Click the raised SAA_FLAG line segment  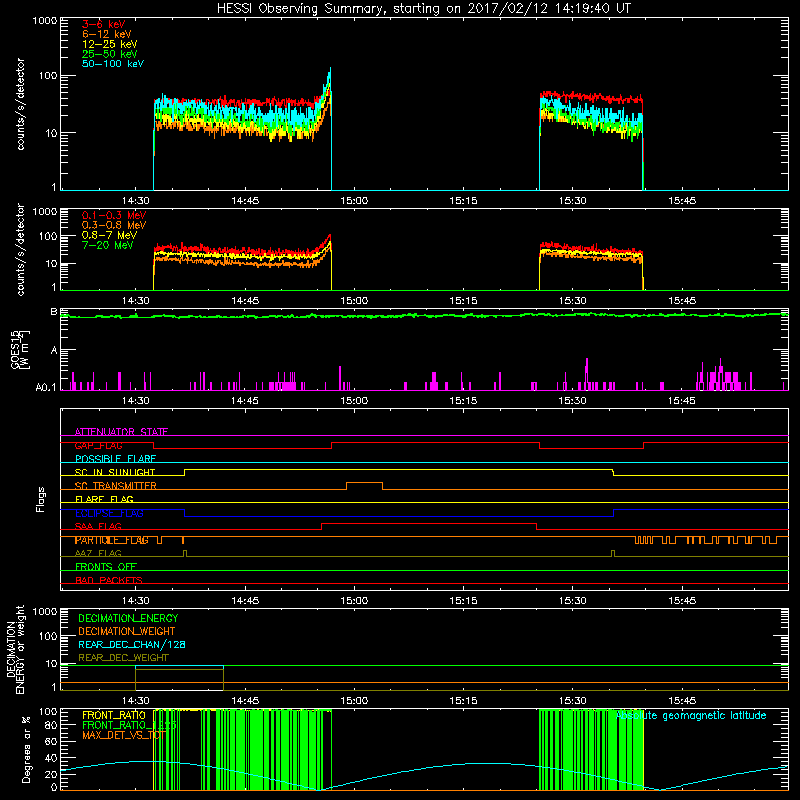(429, 523)
